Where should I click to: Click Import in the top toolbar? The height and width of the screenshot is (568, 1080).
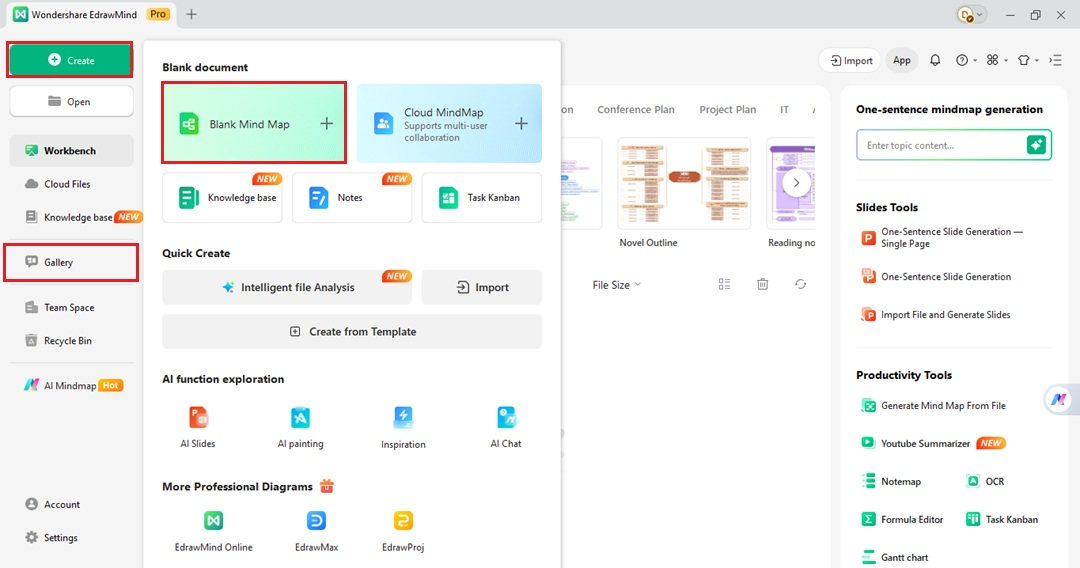click(x=851, y=61)
